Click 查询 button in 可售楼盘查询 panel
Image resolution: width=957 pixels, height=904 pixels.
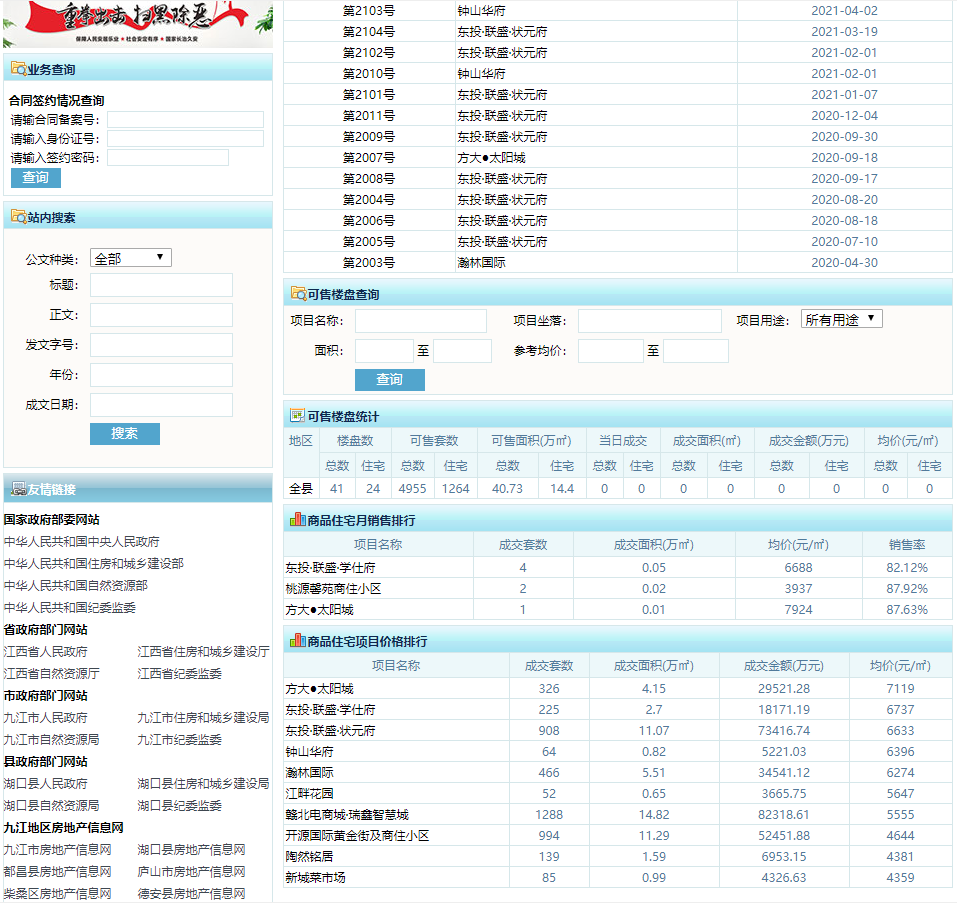[x=389, y=380]
